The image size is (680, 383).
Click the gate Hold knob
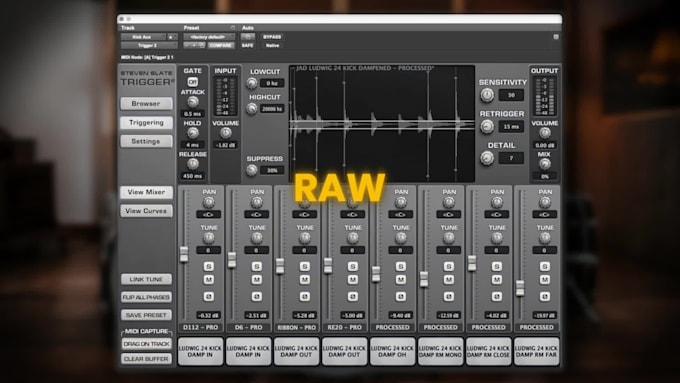tap(193, 133)
